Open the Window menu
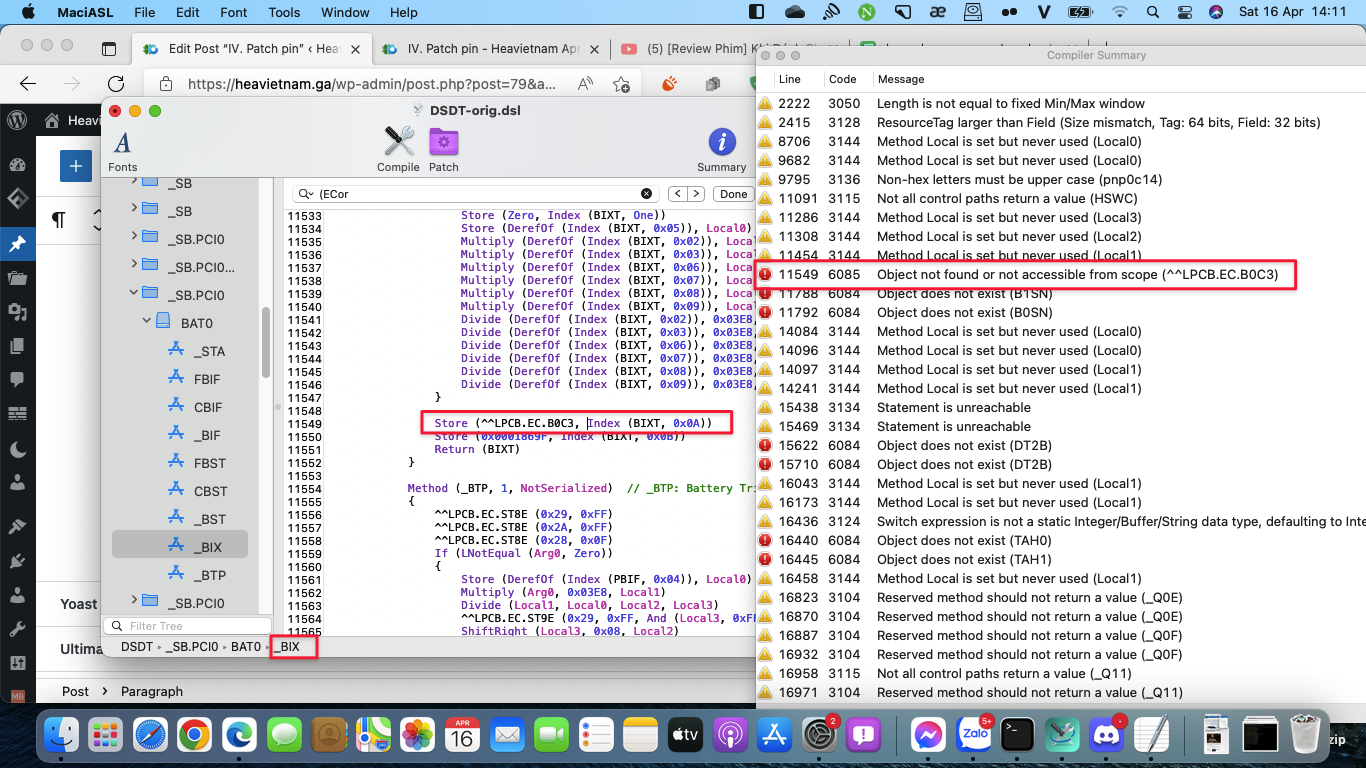This screenshot has width=1366, height=768. click(345, 13)
